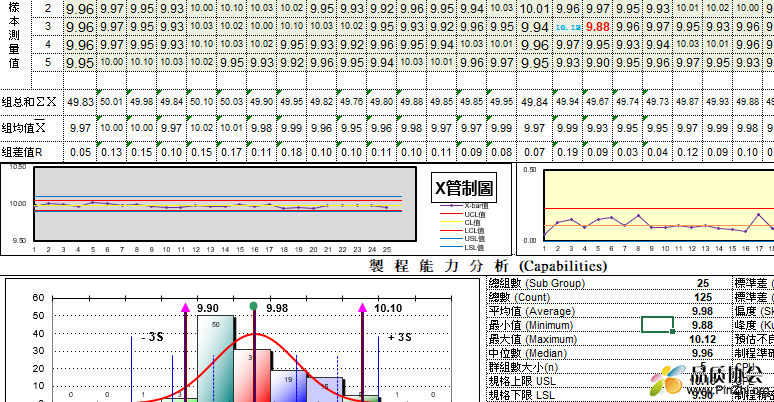
Task: Select group sum cell 50.01
Action: pos(112,102)
